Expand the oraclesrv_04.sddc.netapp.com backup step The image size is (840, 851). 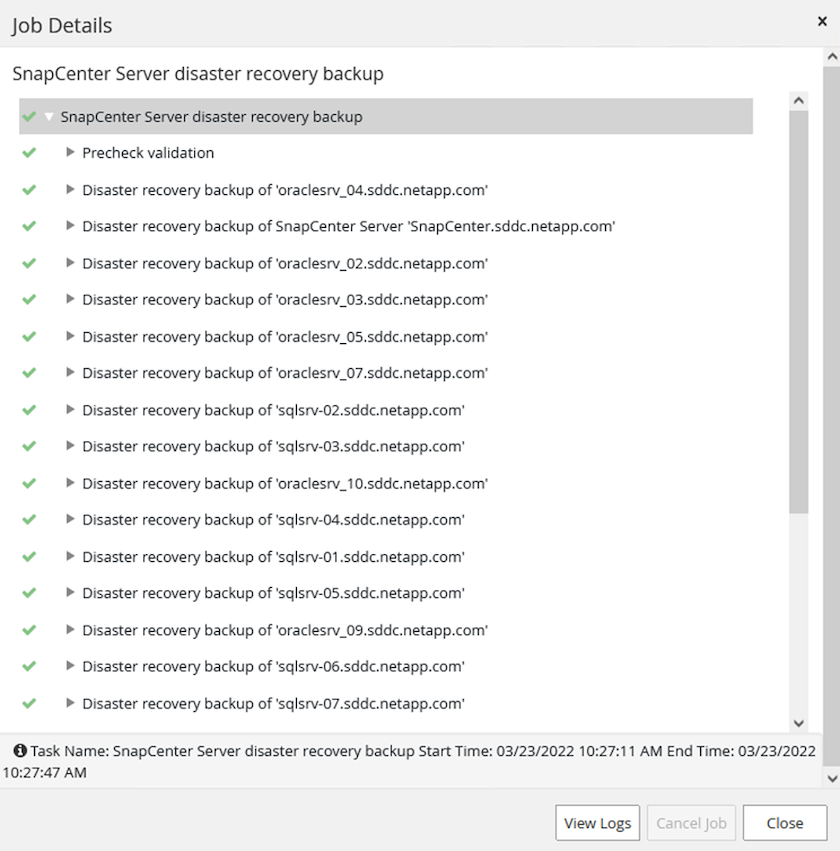click(x=70, y=189)
